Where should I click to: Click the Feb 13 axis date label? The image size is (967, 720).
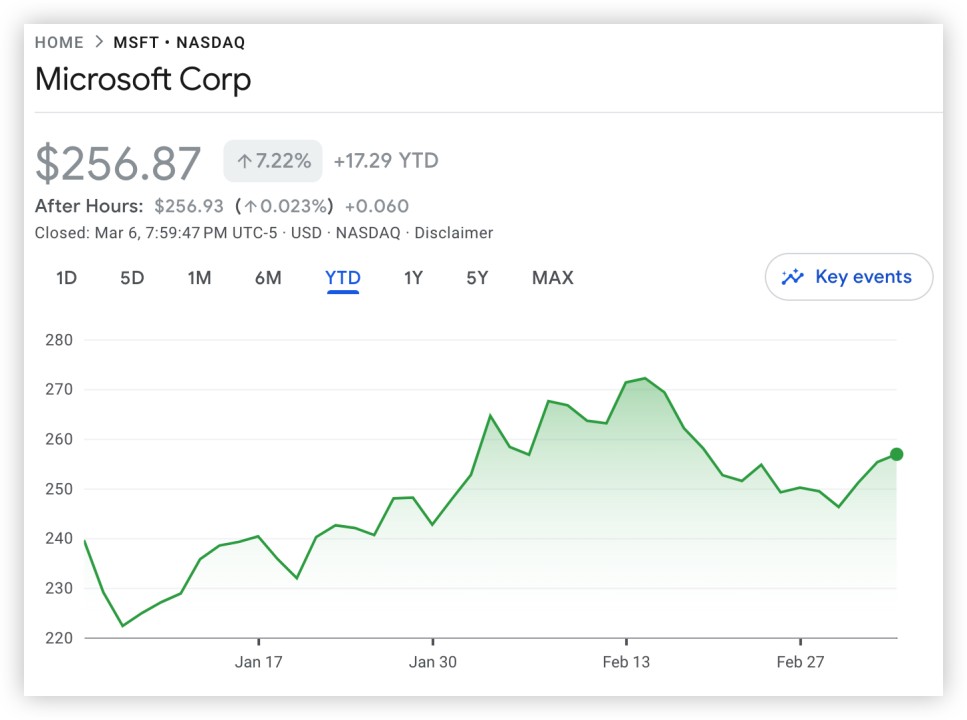[x=626, y=662]
